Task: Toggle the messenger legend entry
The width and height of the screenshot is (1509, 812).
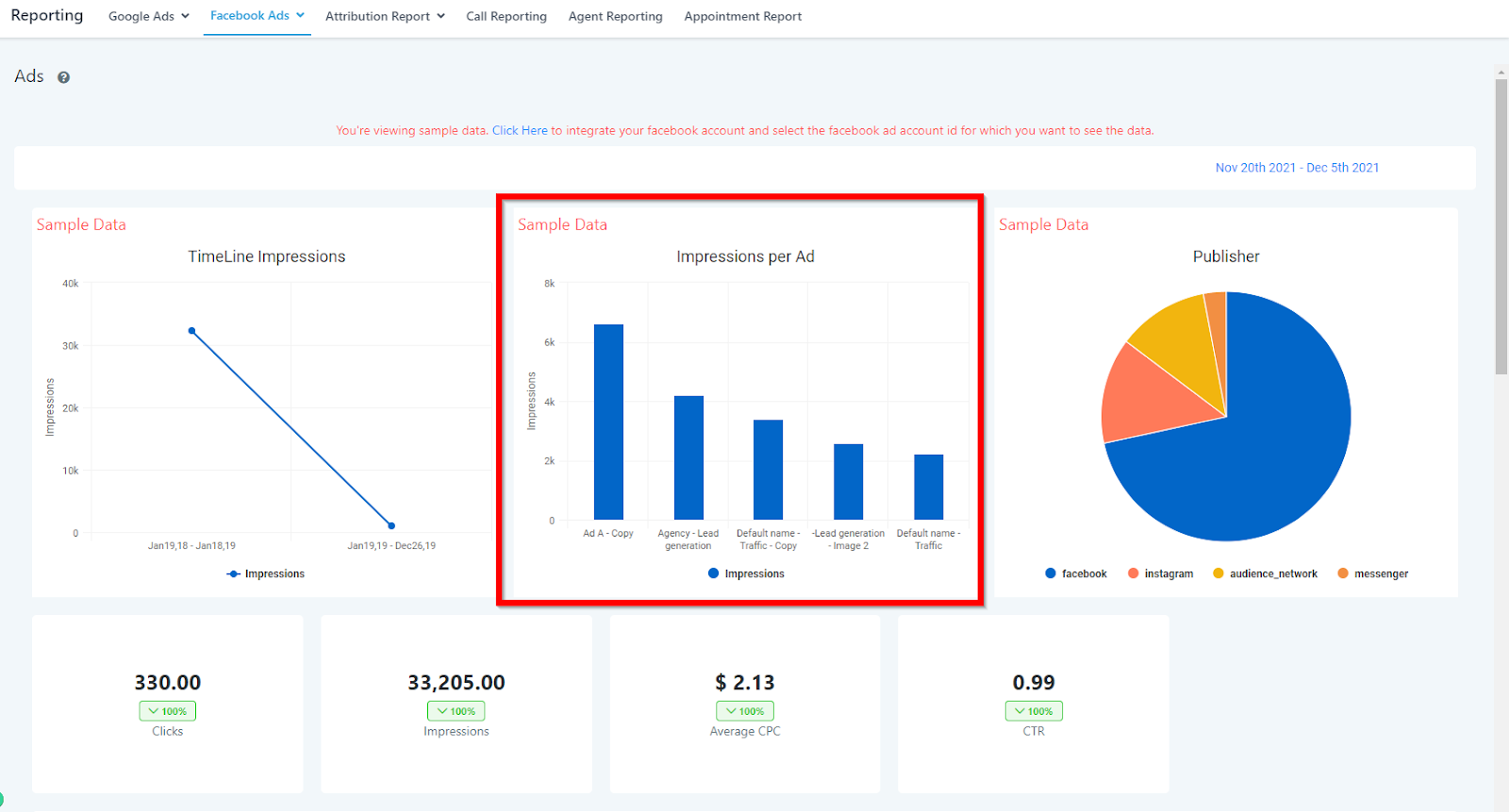Action: pos(1373,573)
